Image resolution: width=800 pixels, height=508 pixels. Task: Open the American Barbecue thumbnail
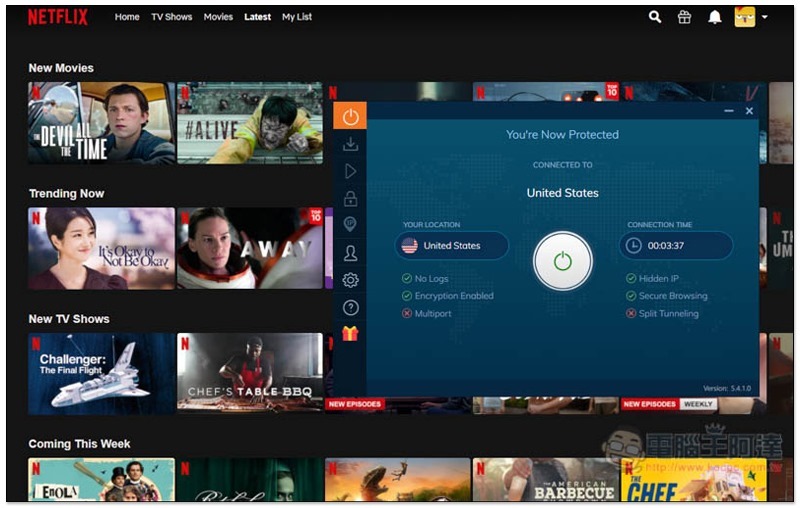546,479
